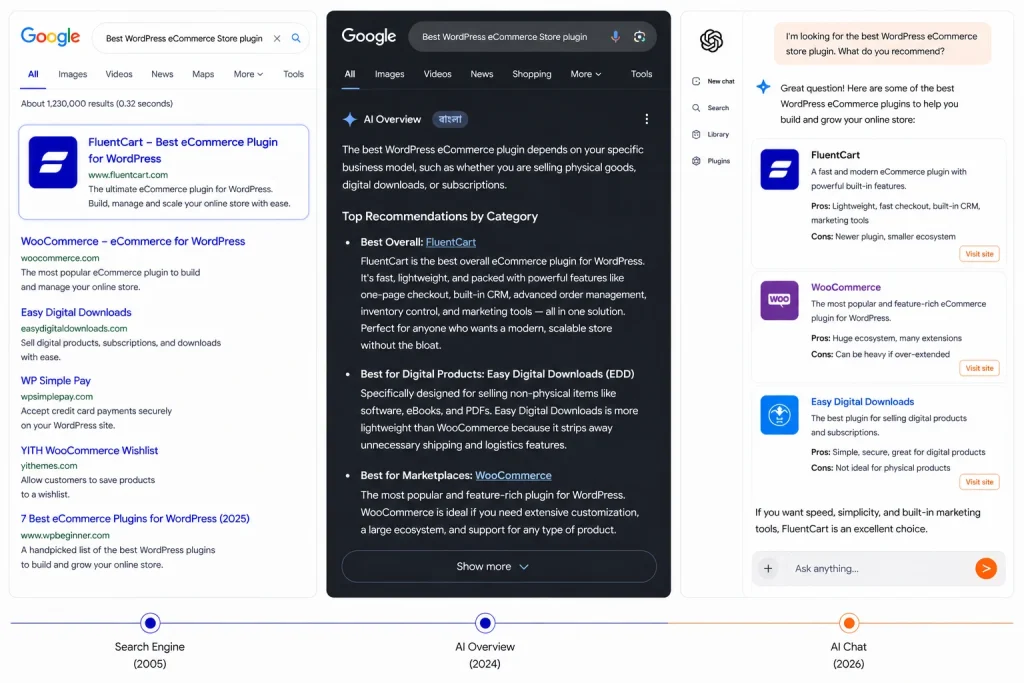Select the Images tab in the dark Google panel
The width and height of the screenshot is (1024, 683).
389,74
